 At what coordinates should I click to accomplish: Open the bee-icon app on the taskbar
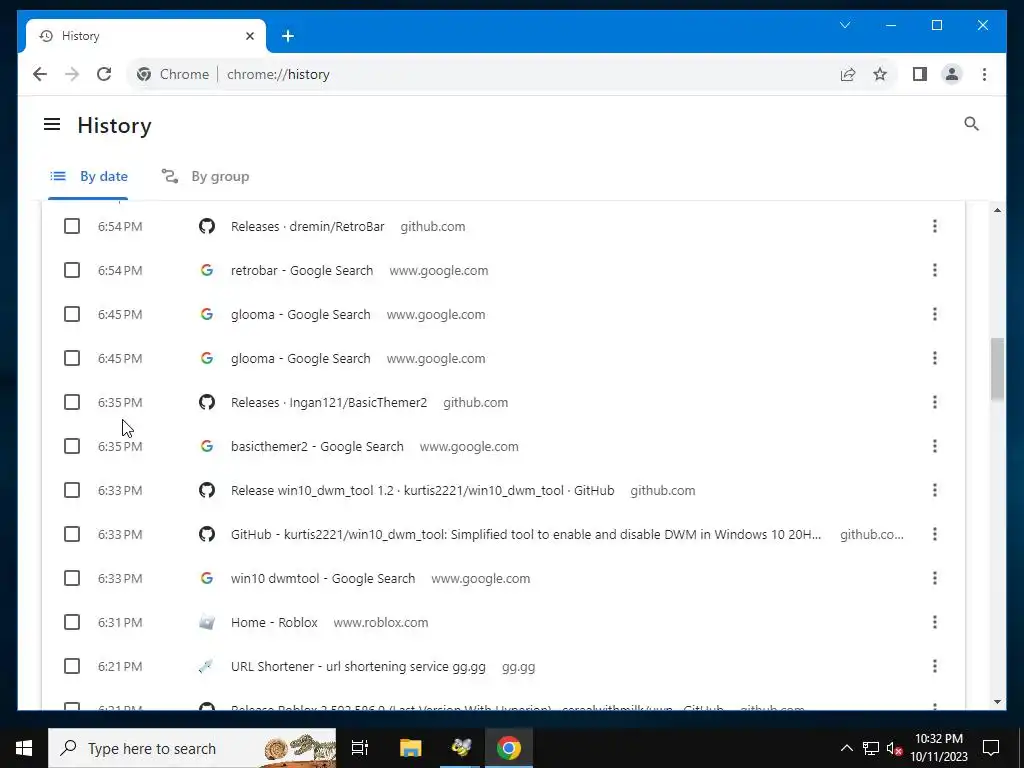point(460,748)
